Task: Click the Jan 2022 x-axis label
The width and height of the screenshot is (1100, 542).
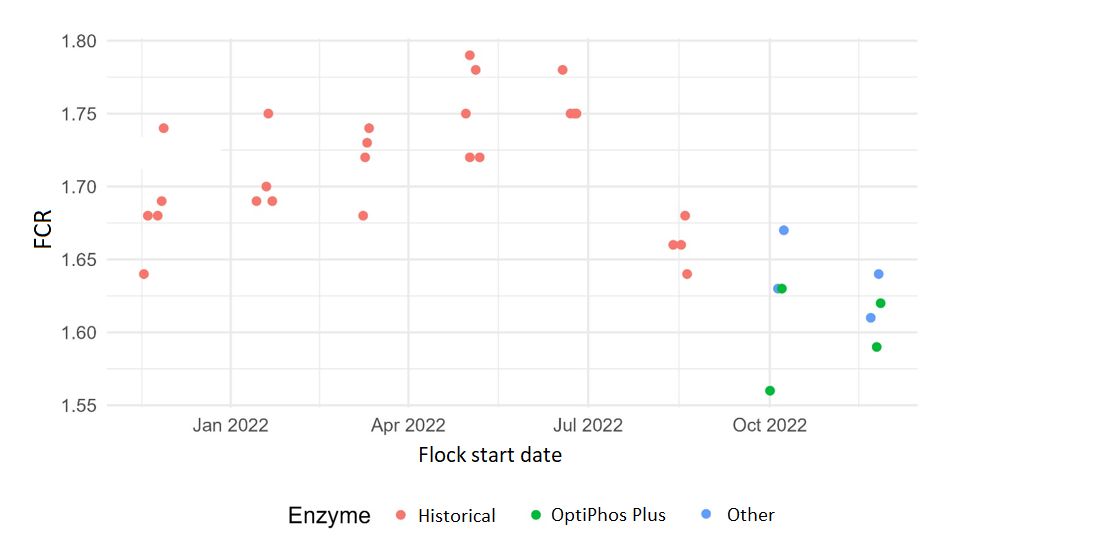Action: [231, 425]
